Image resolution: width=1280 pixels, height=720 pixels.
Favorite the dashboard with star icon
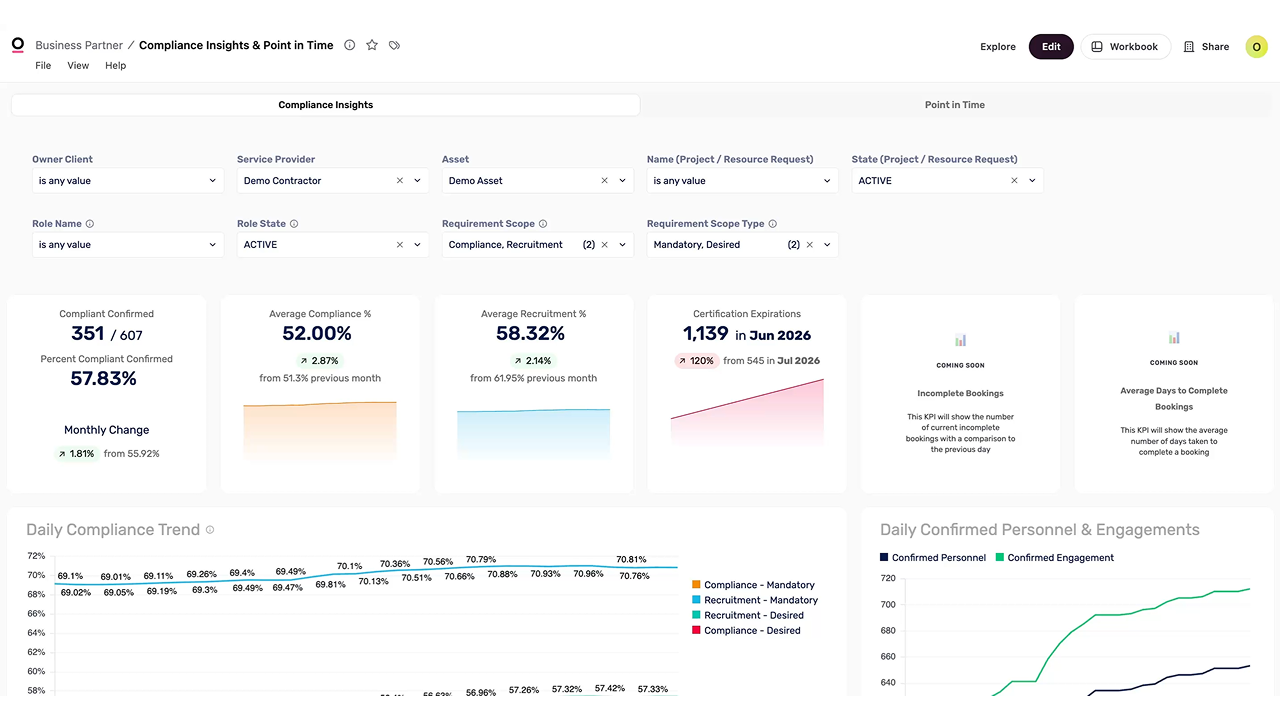372,45
